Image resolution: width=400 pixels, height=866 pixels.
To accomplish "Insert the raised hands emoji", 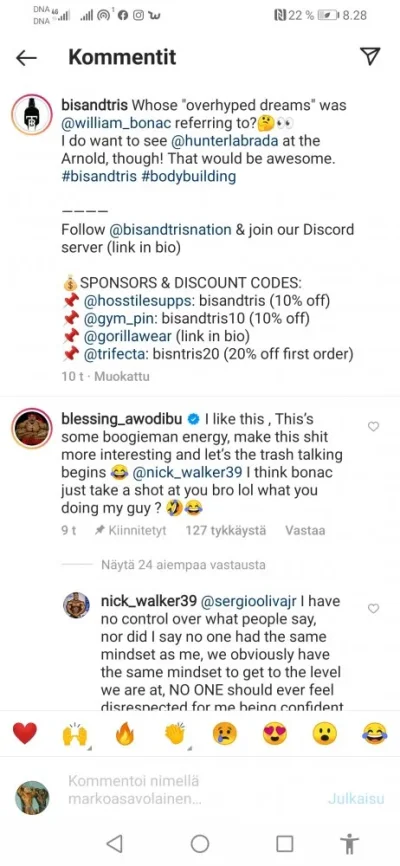I will [x=74, y=734].
